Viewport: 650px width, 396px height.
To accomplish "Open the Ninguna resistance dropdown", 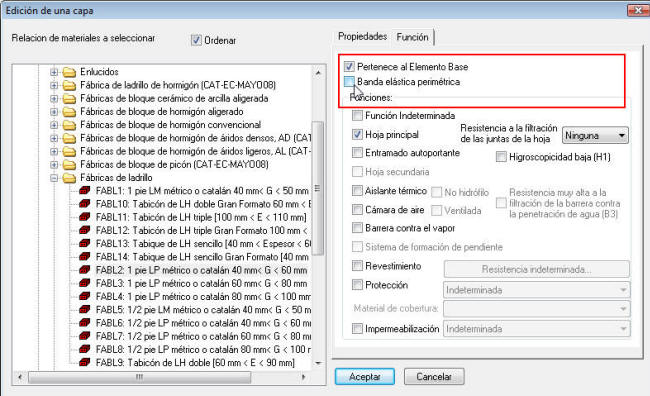I will tap(595, 136).
